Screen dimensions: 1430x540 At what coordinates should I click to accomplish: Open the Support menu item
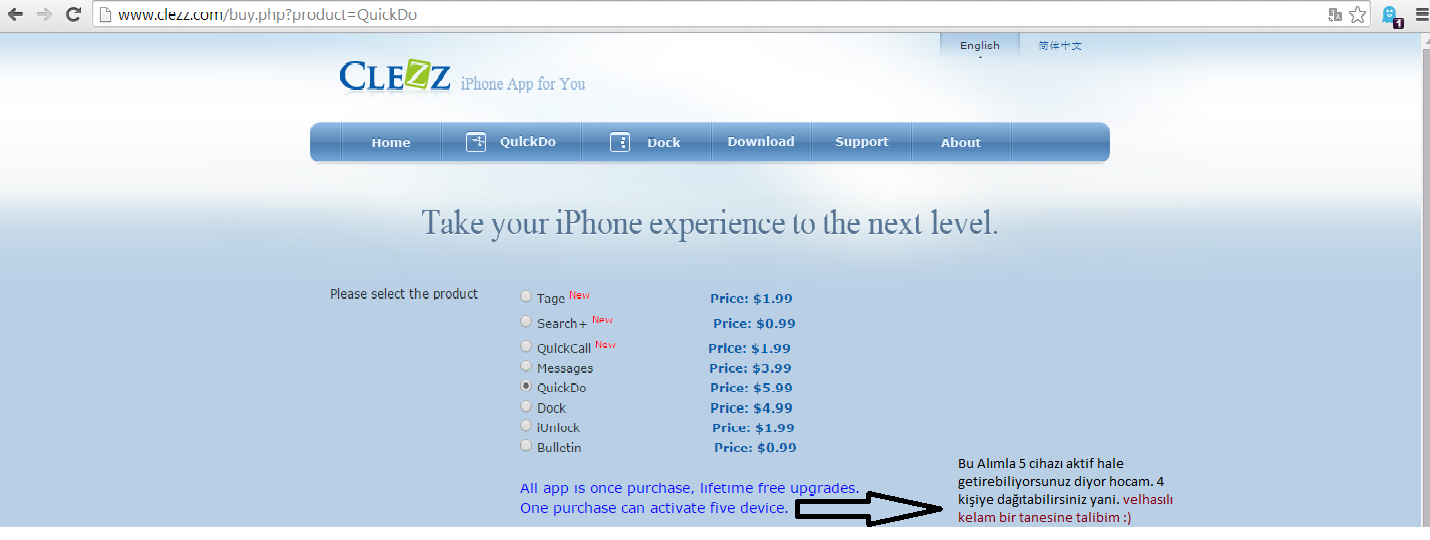pos(862,142)
